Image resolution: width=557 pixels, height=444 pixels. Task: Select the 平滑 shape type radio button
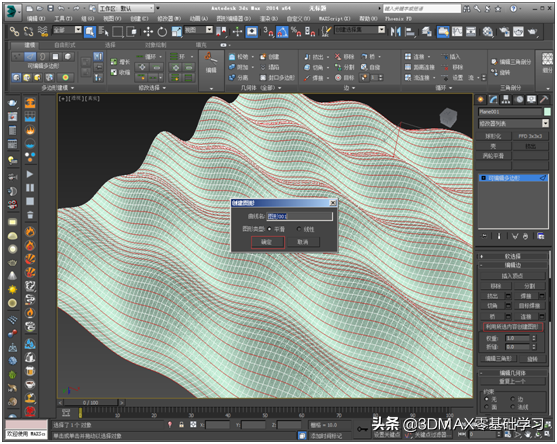tap(269, 229)
